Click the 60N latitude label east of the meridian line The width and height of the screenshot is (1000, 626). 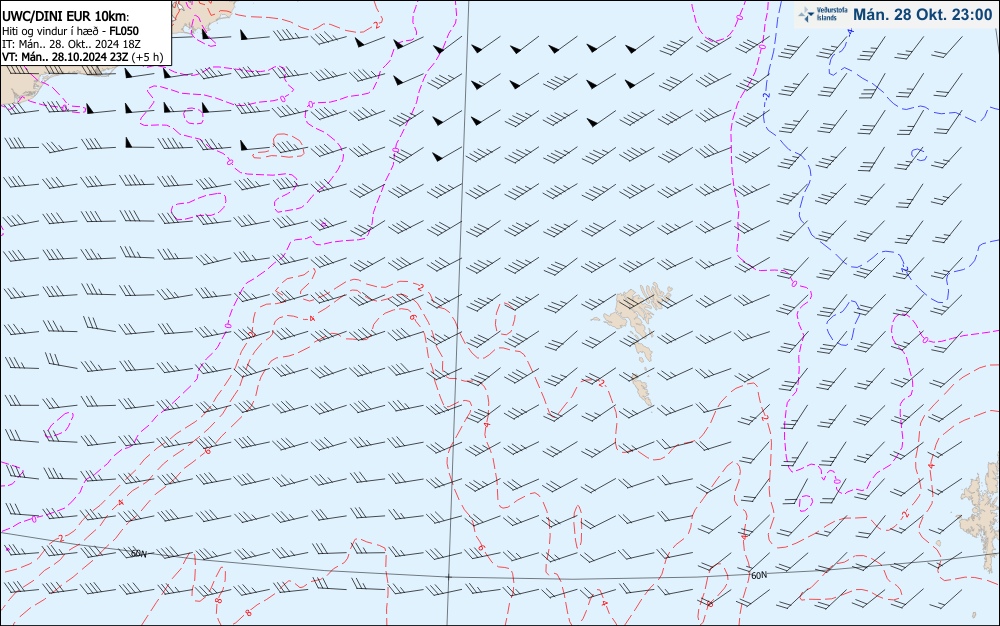pos(759,576)
